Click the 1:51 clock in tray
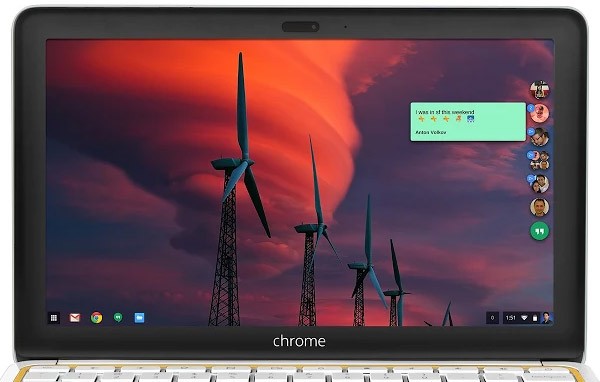Screen dimensions: 600x382 click(x=510, y=318)
